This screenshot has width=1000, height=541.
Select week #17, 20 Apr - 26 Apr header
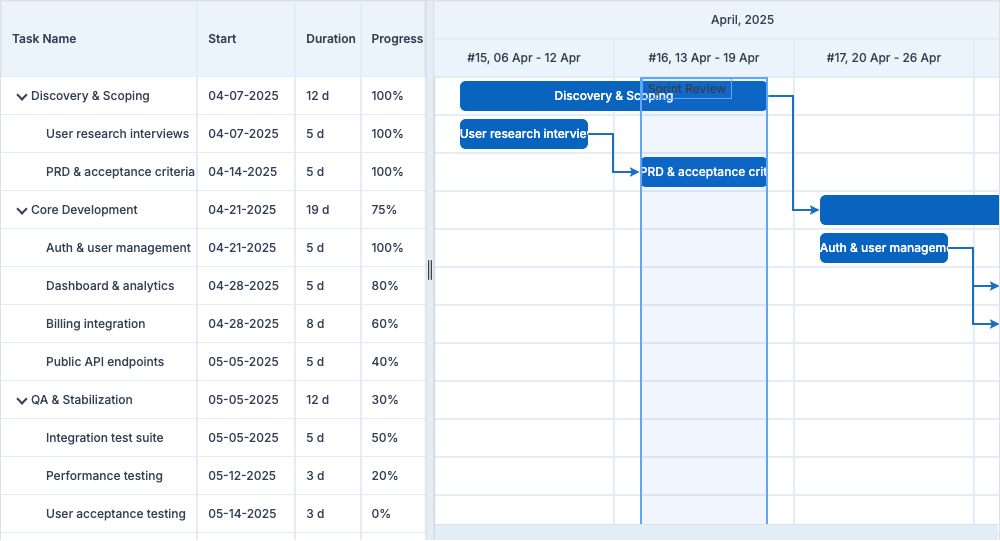(883, 58)
